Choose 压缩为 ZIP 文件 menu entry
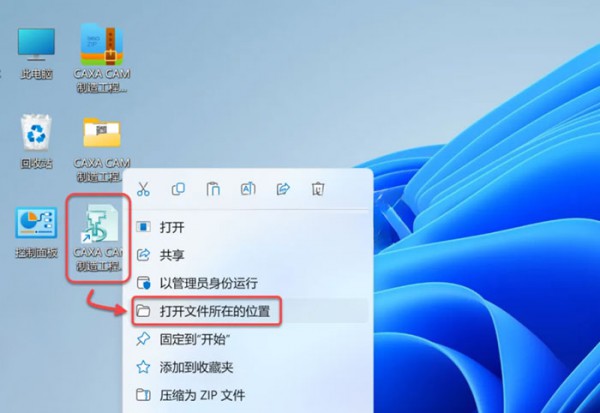Screen dimensions: 600x413 [x=251, y=395]
